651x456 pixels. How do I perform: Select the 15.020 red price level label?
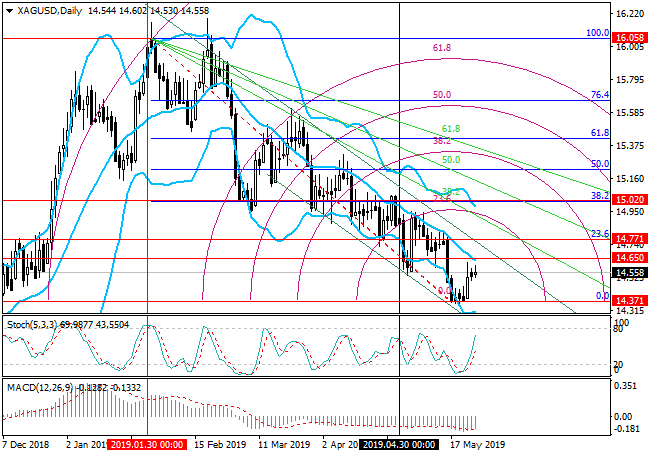coord(629,199)
